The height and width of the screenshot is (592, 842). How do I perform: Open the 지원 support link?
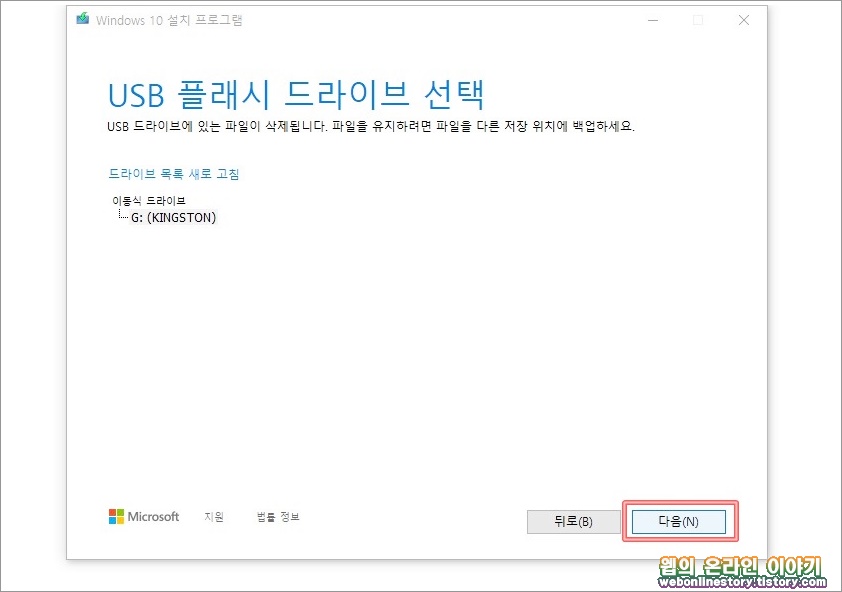[214, 517]
